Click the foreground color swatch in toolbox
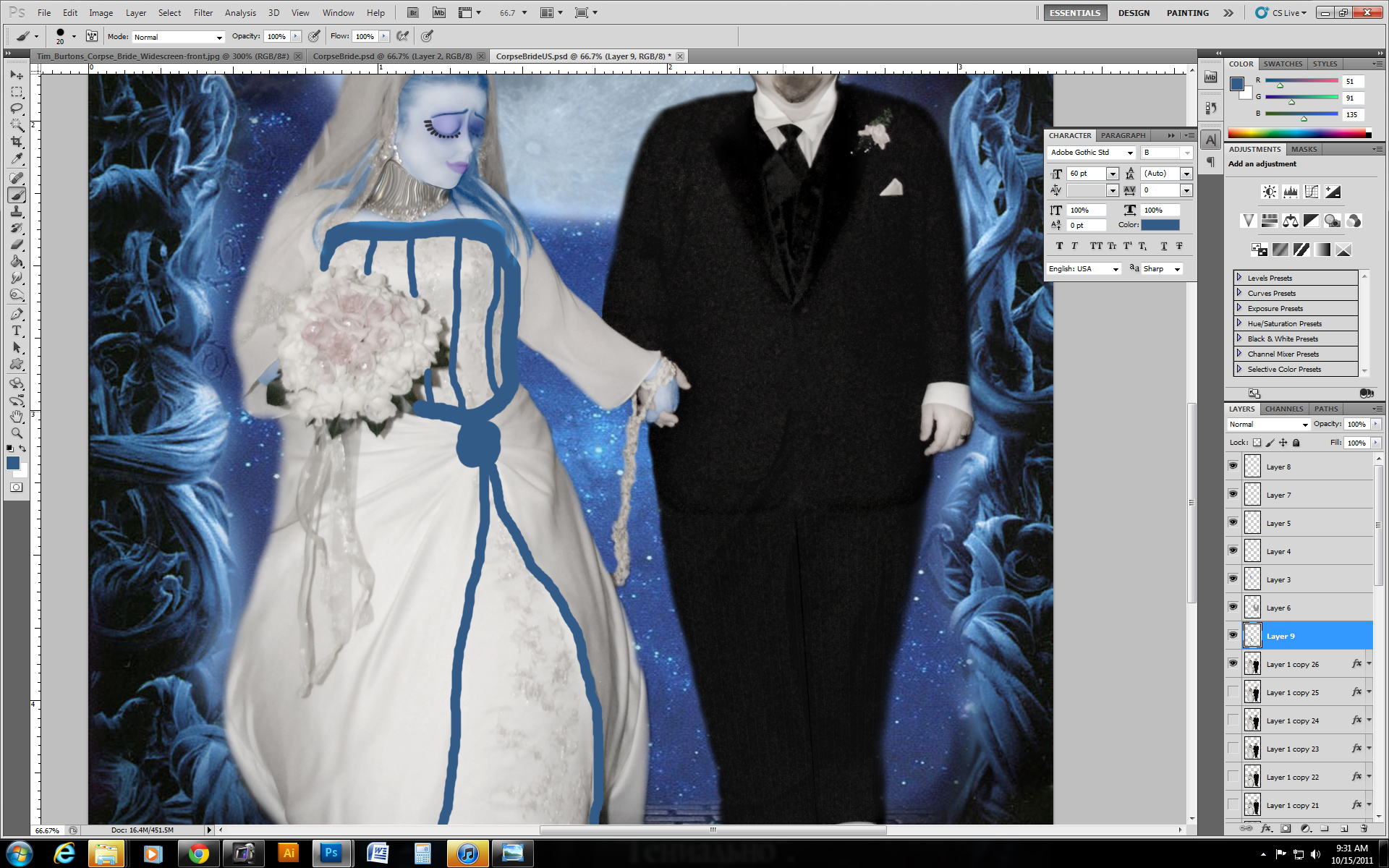The width and height of the screenshot is (1389, 868). click(x=12, y=463)
